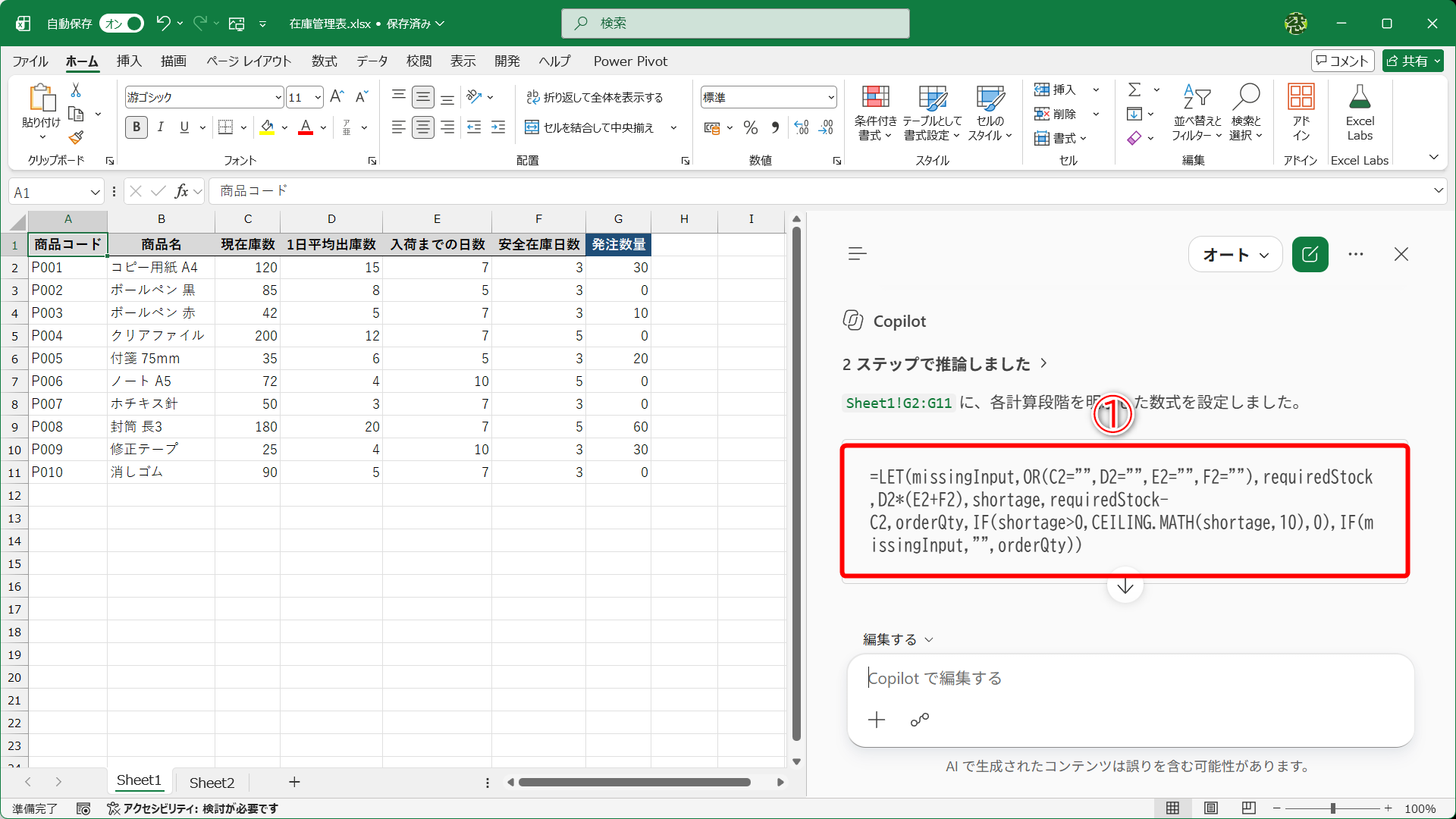Image resolution: width=1456 pixels, height=819 pixels.
Task: Open Copilot mode オート dropdown
Action: tap(1235, 255)
